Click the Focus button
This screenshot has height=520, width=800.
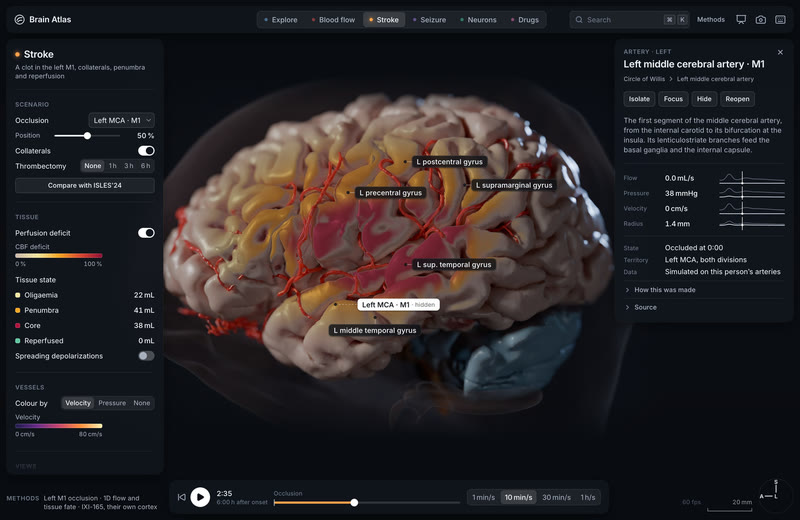tap(673, 99)
